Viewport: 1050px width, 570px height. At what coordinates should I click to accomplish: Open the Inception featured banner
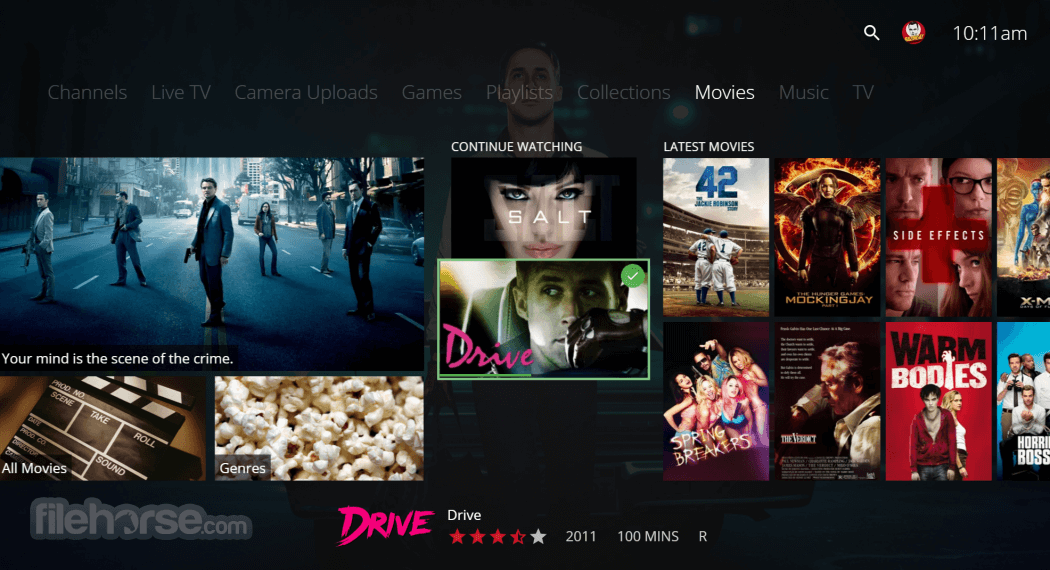212,264
